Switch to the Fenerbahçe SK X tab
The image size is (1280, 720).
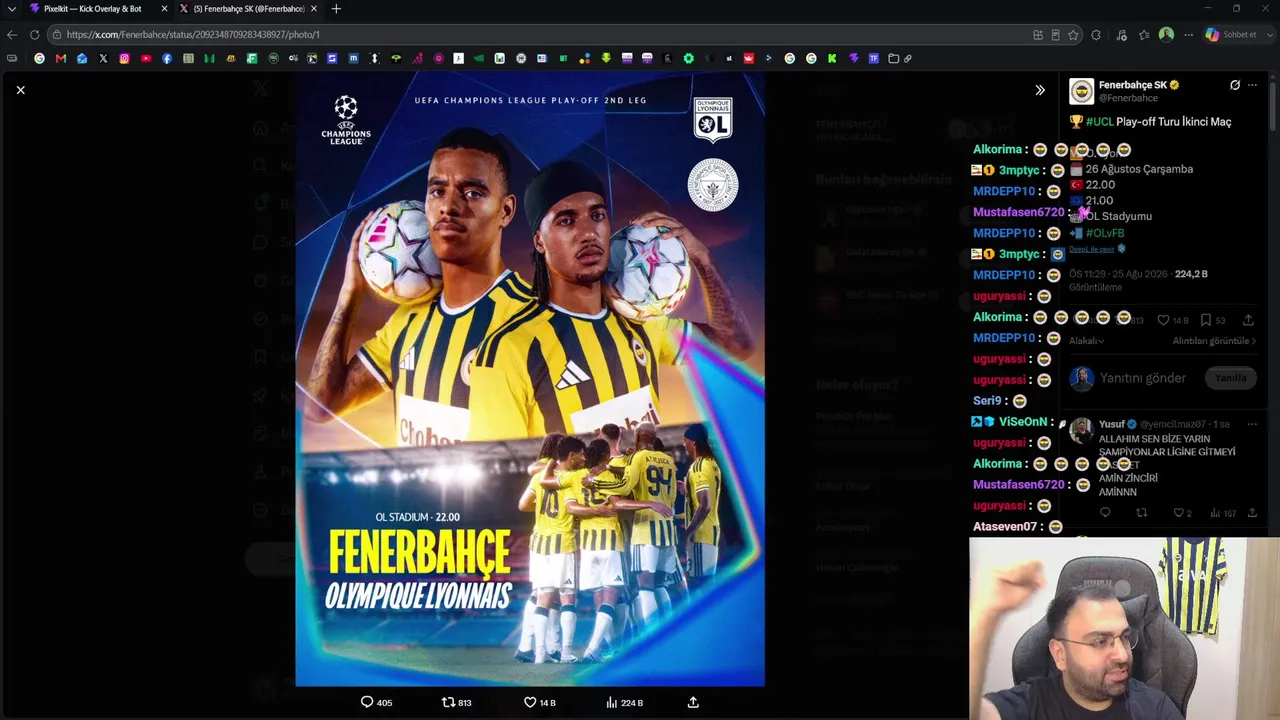(x=247, y=9)
